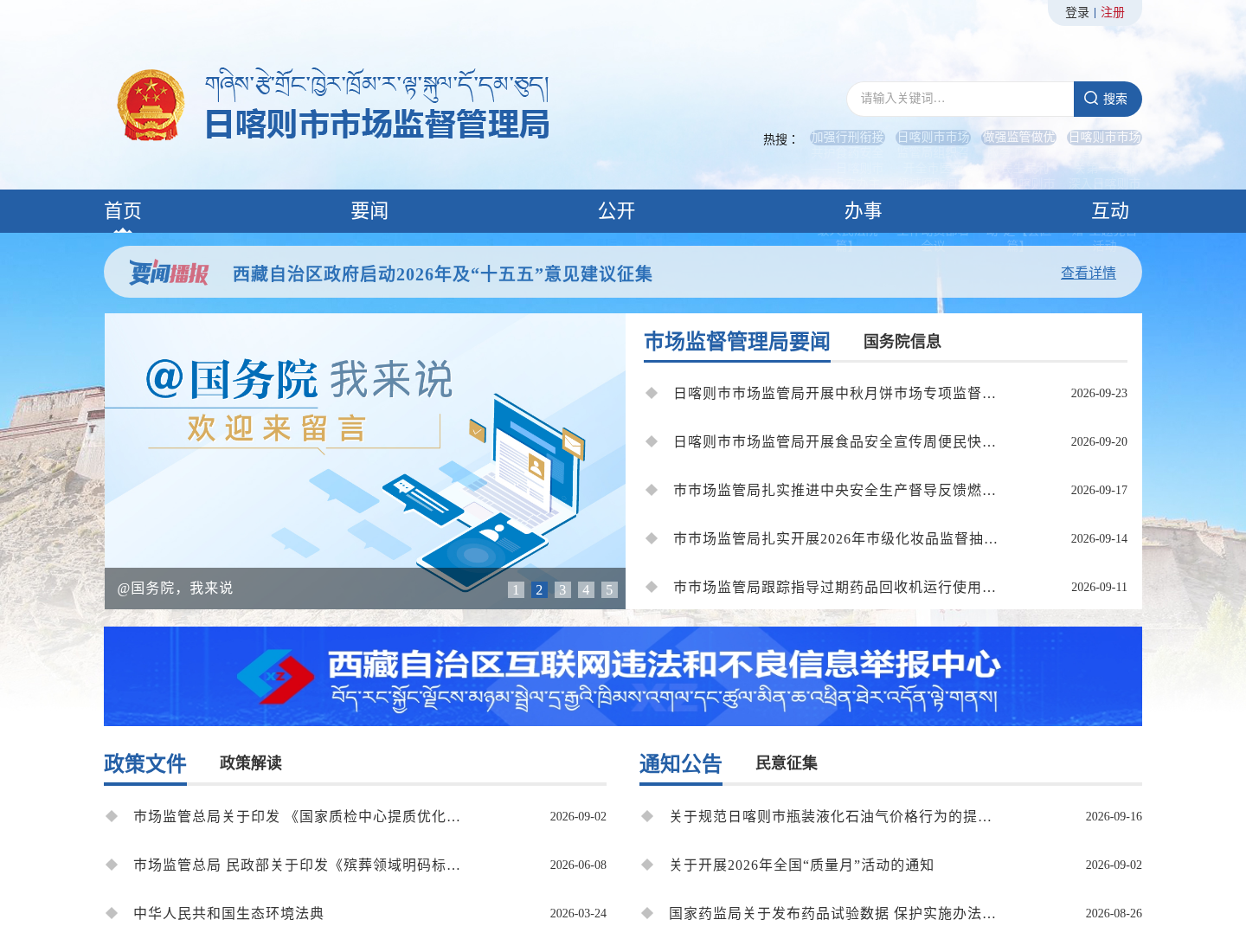Open the 国家质检中心提质优化 policy document
The width and height of the screenshot is (1246, 952).
(x=297, y=816)
